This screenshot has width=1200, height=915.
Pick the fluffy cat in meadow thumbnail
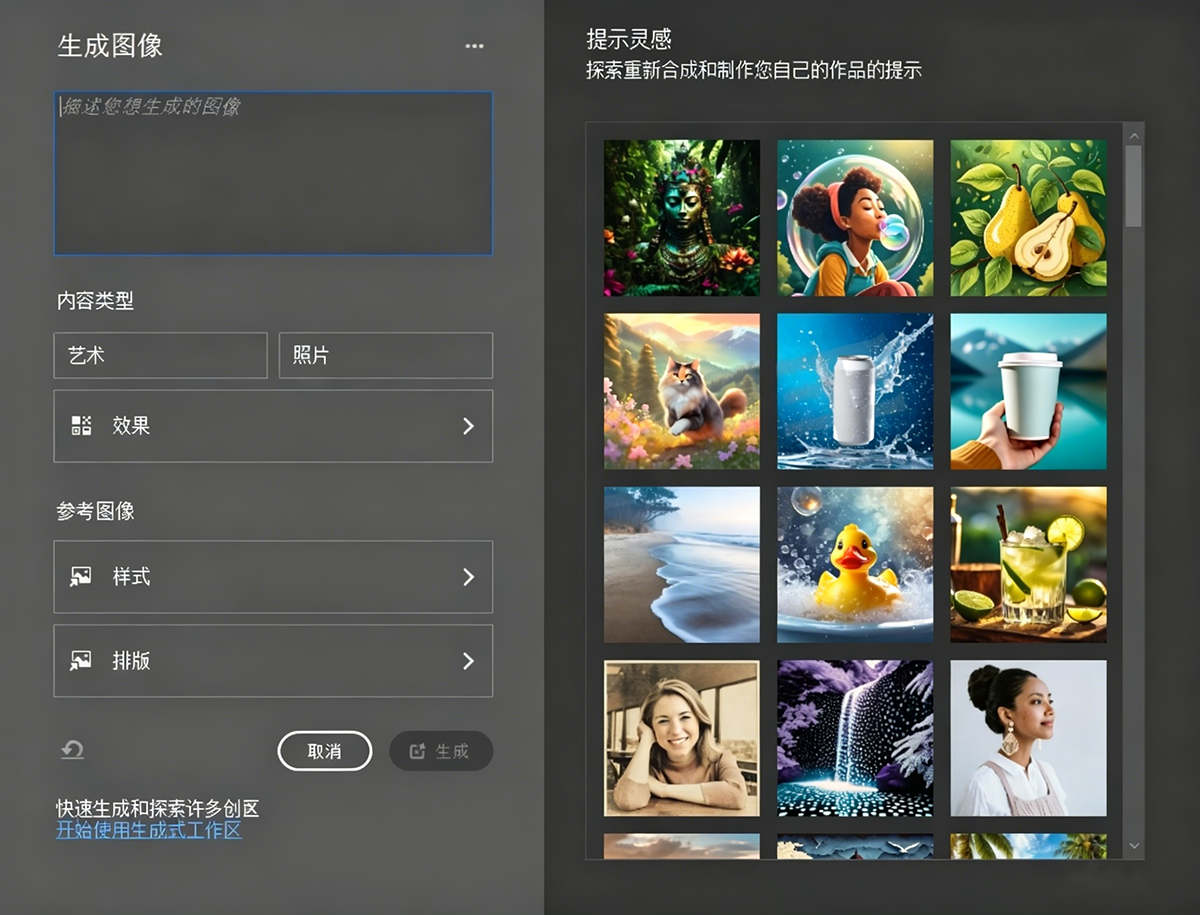682,391
